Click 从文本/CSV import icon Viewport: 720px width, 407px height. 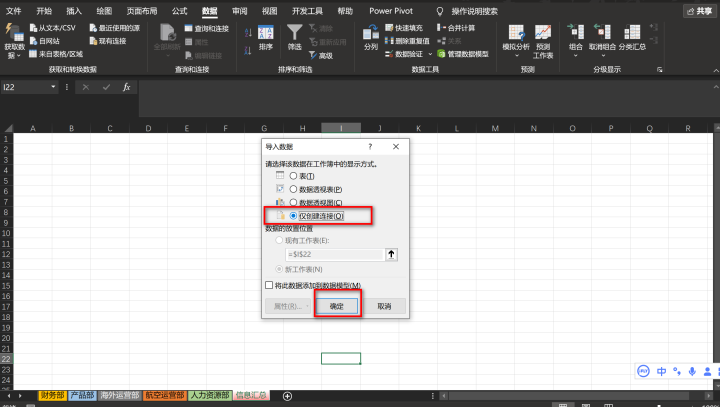pos(34,28)
